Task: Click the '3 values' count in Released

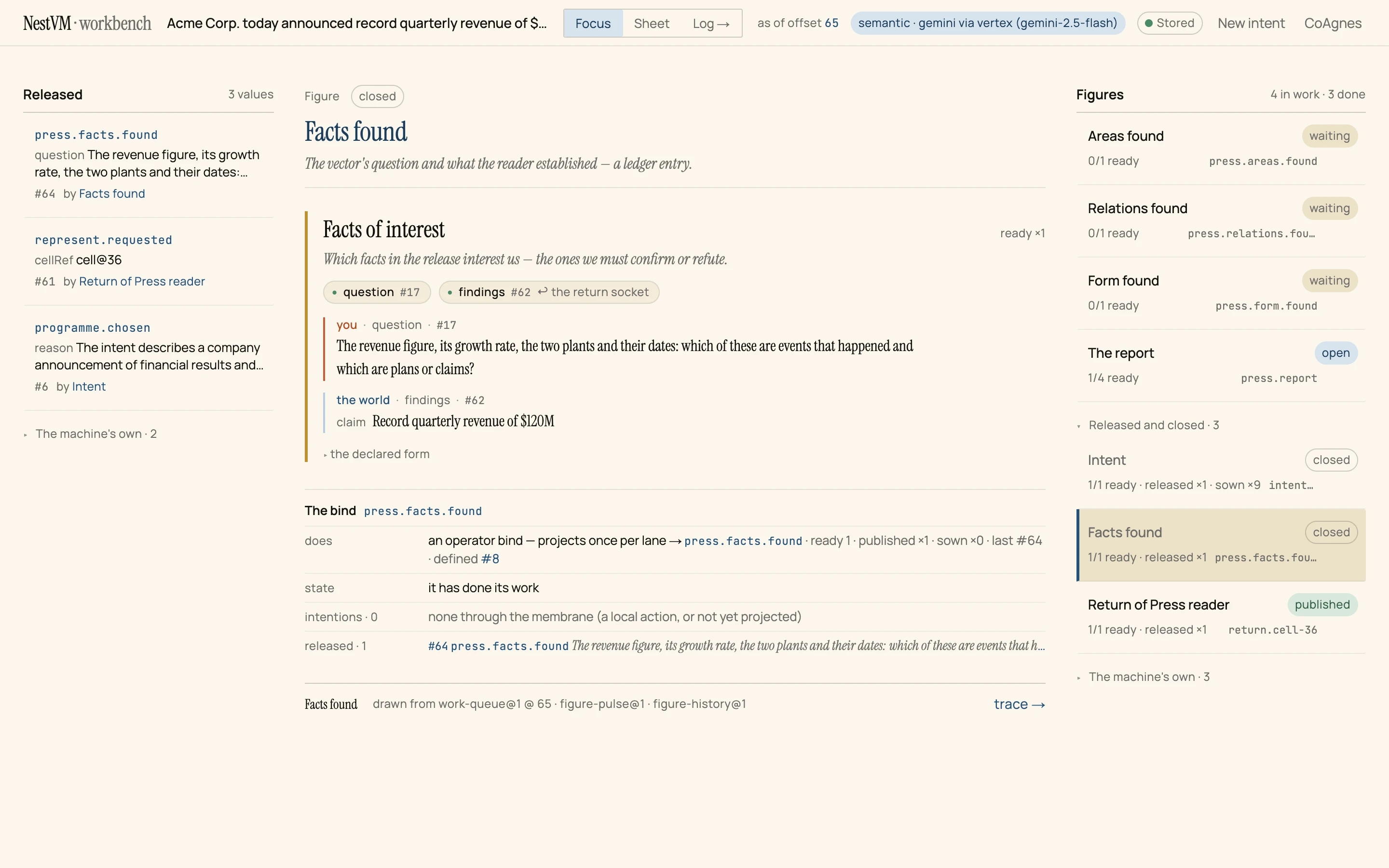Action: (x=251, y=95)
